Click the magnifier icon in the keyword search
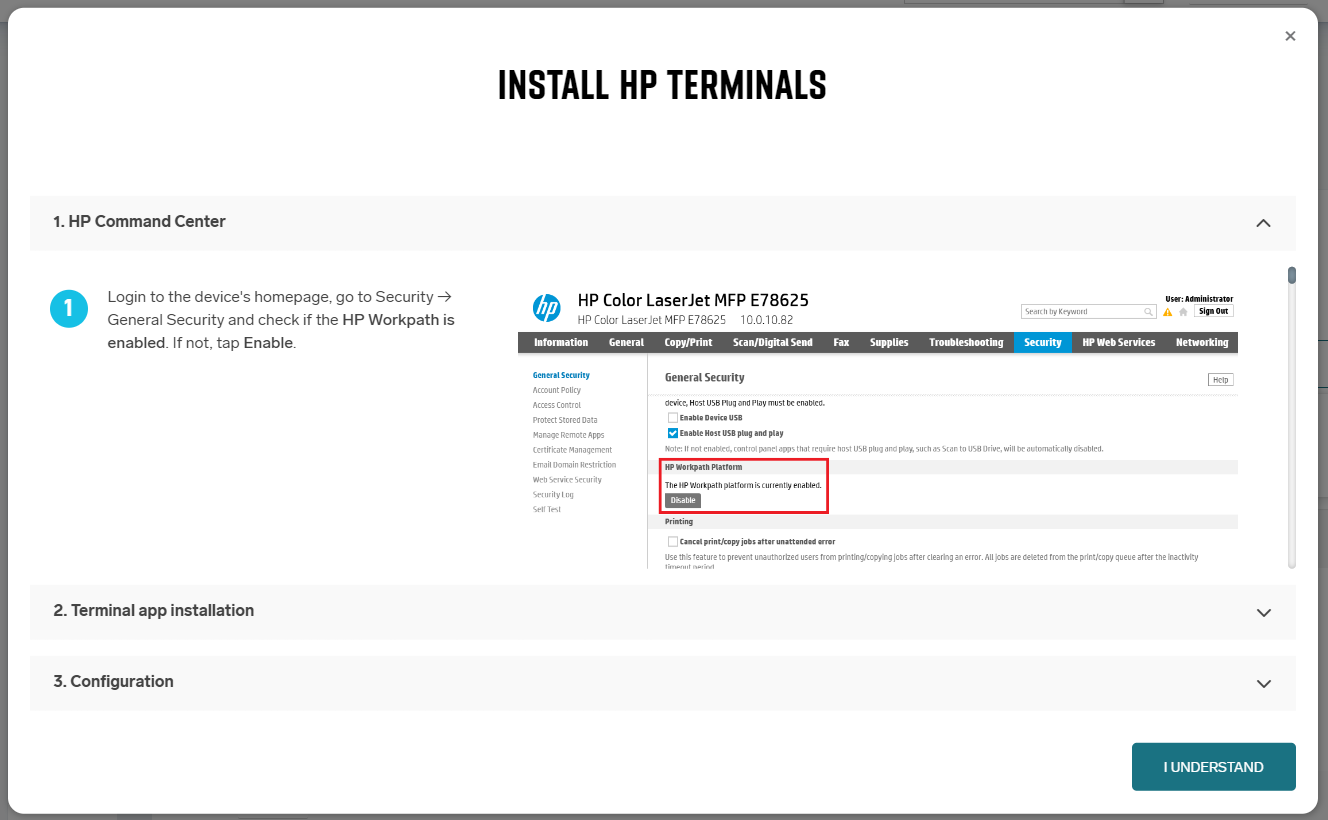Image resolution: width=1328 pixels, height=820 pixels. coord(1149,312)
